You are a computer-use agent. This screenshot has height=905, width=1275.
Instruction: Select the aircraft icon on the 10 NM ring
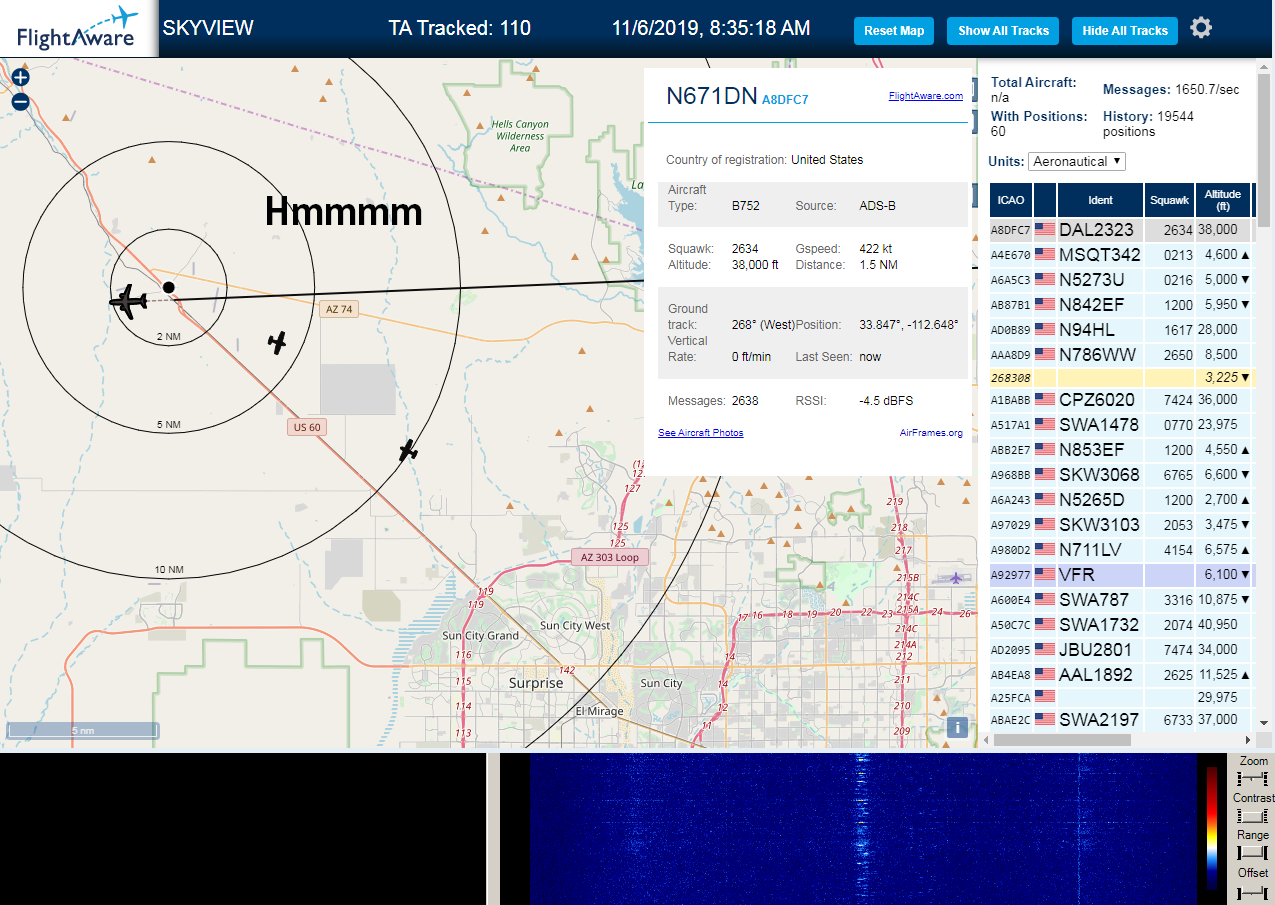[x=407, y=450]
